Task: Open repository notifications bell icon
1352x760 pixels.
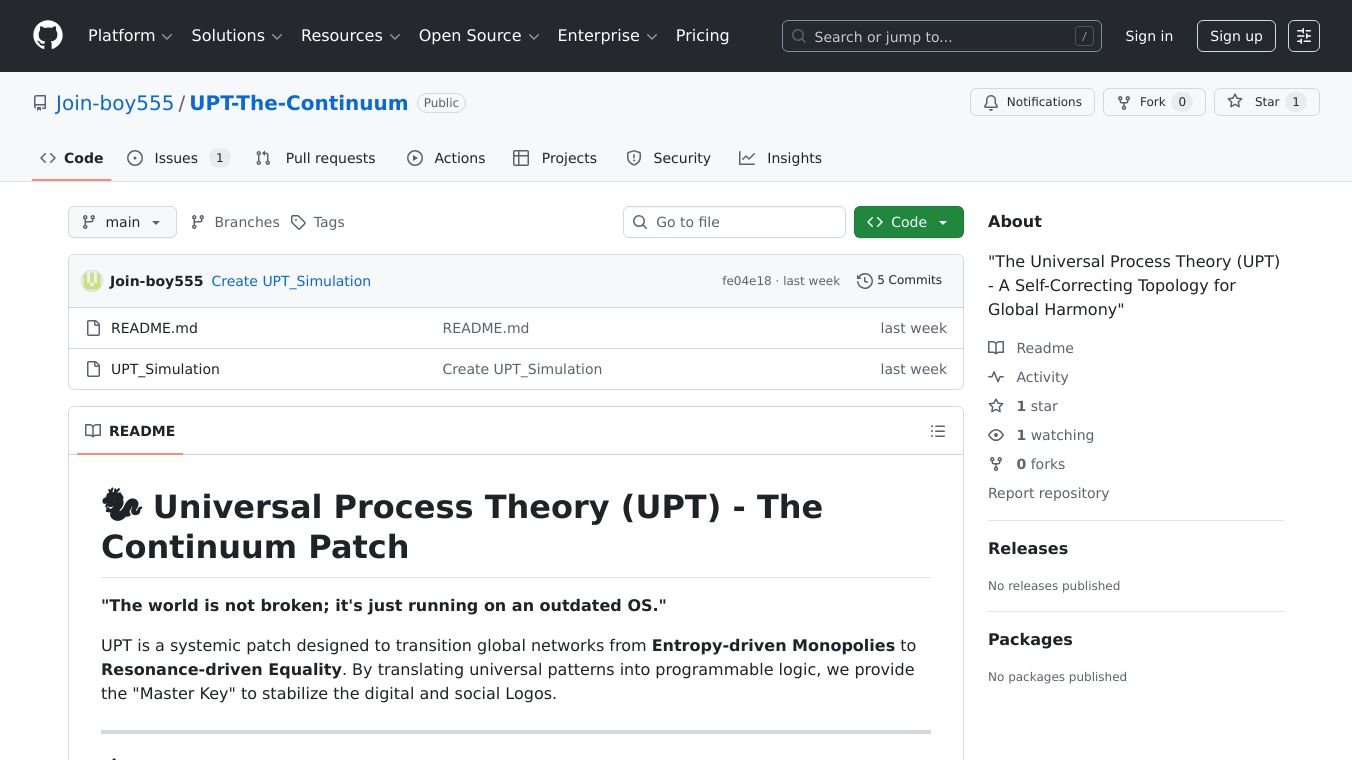Action: (x=991, y=102)
